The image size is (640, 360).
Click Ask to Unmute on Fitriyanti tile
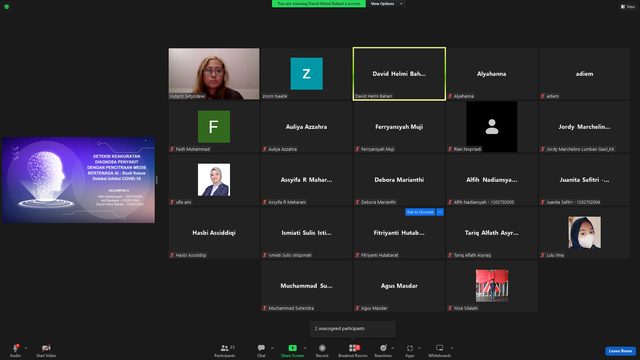point(420,212)
